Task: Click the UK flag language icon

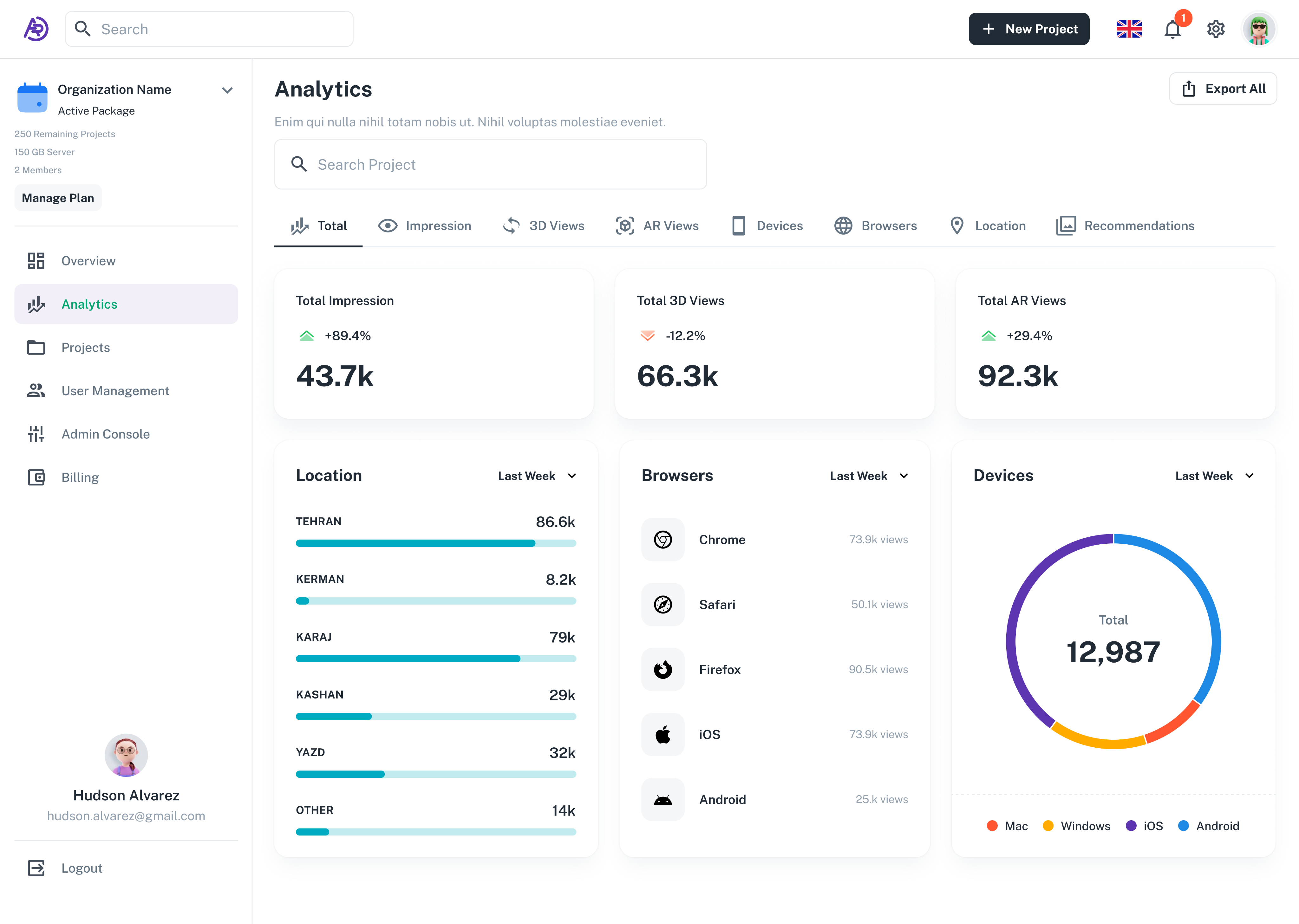Action: tap(1129, 29)
